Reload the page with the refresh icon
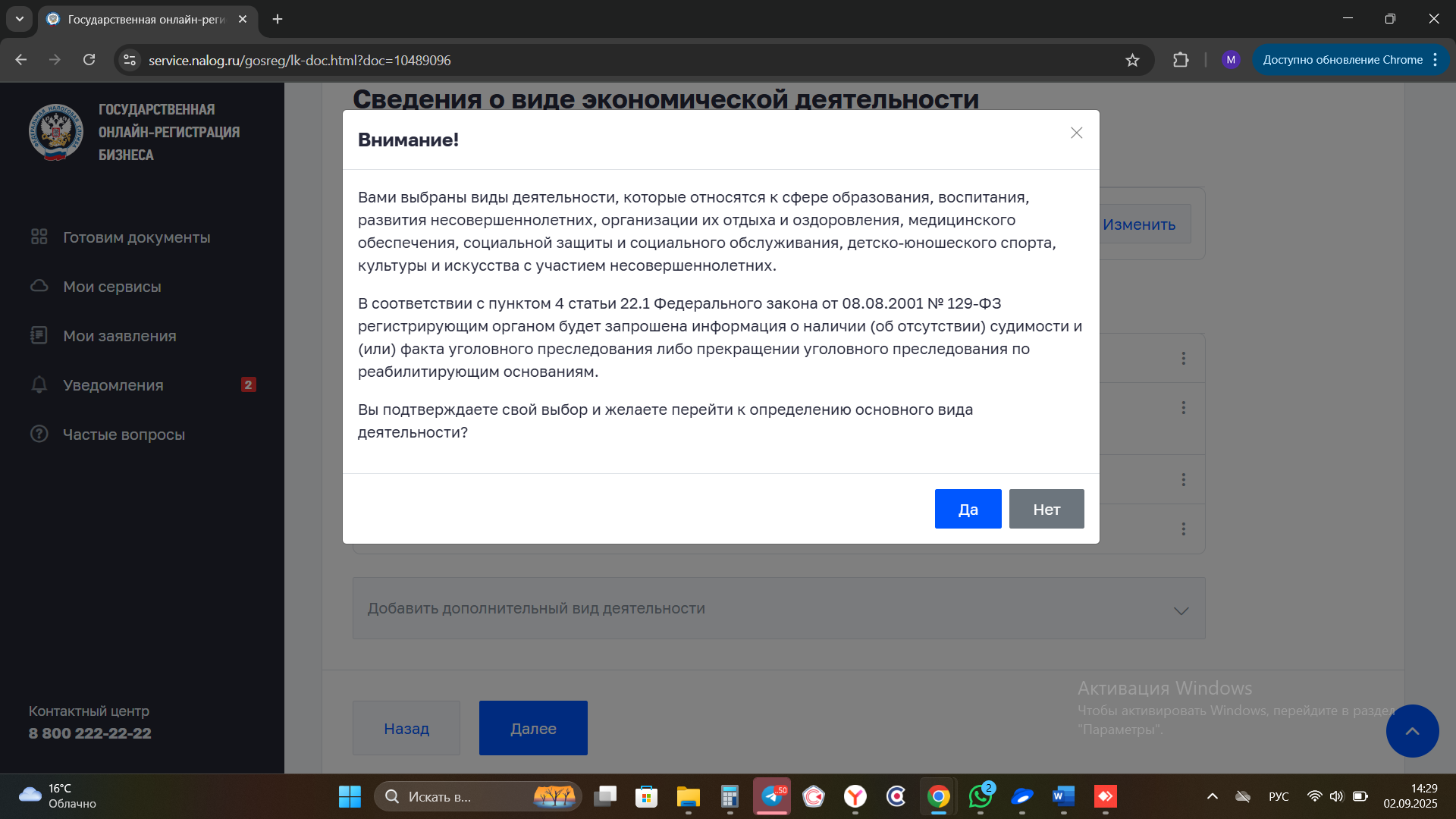Viewport: 1456px width, 819px height. point(89,60)
